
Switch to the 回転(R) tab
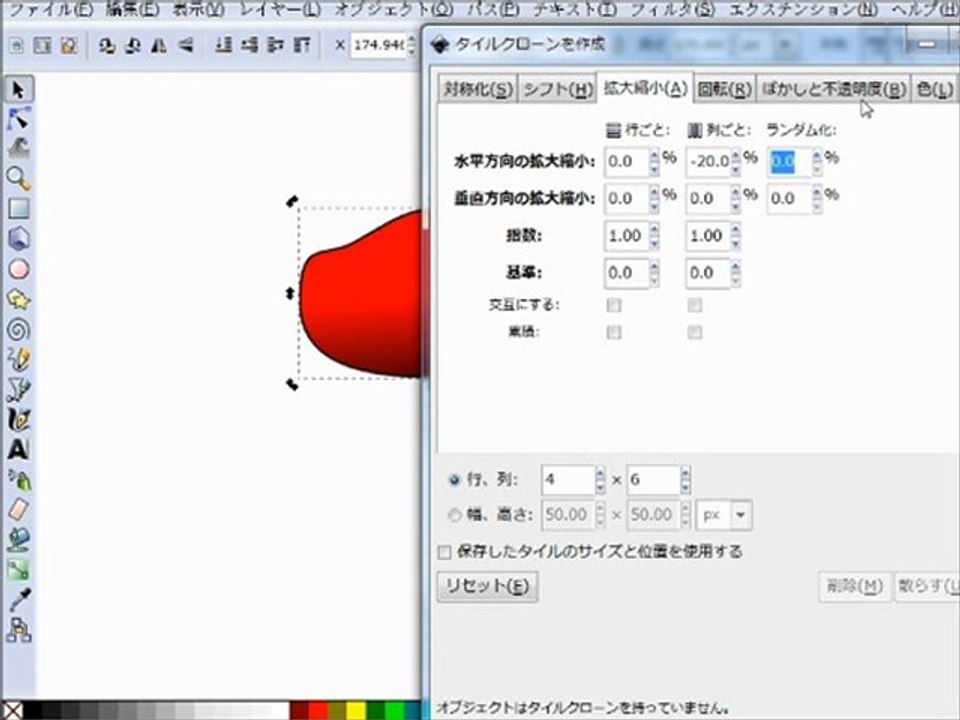click(x=725, y=89)
